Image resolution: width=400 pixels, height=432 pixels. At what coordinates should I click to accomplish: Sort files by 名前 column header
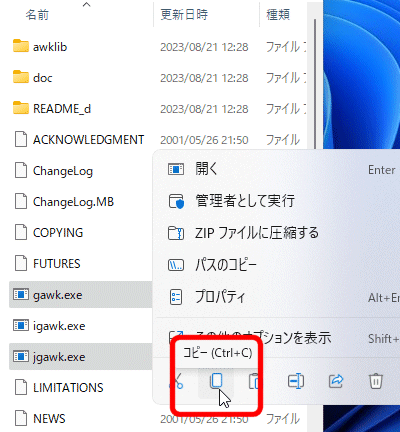[37, 15]
